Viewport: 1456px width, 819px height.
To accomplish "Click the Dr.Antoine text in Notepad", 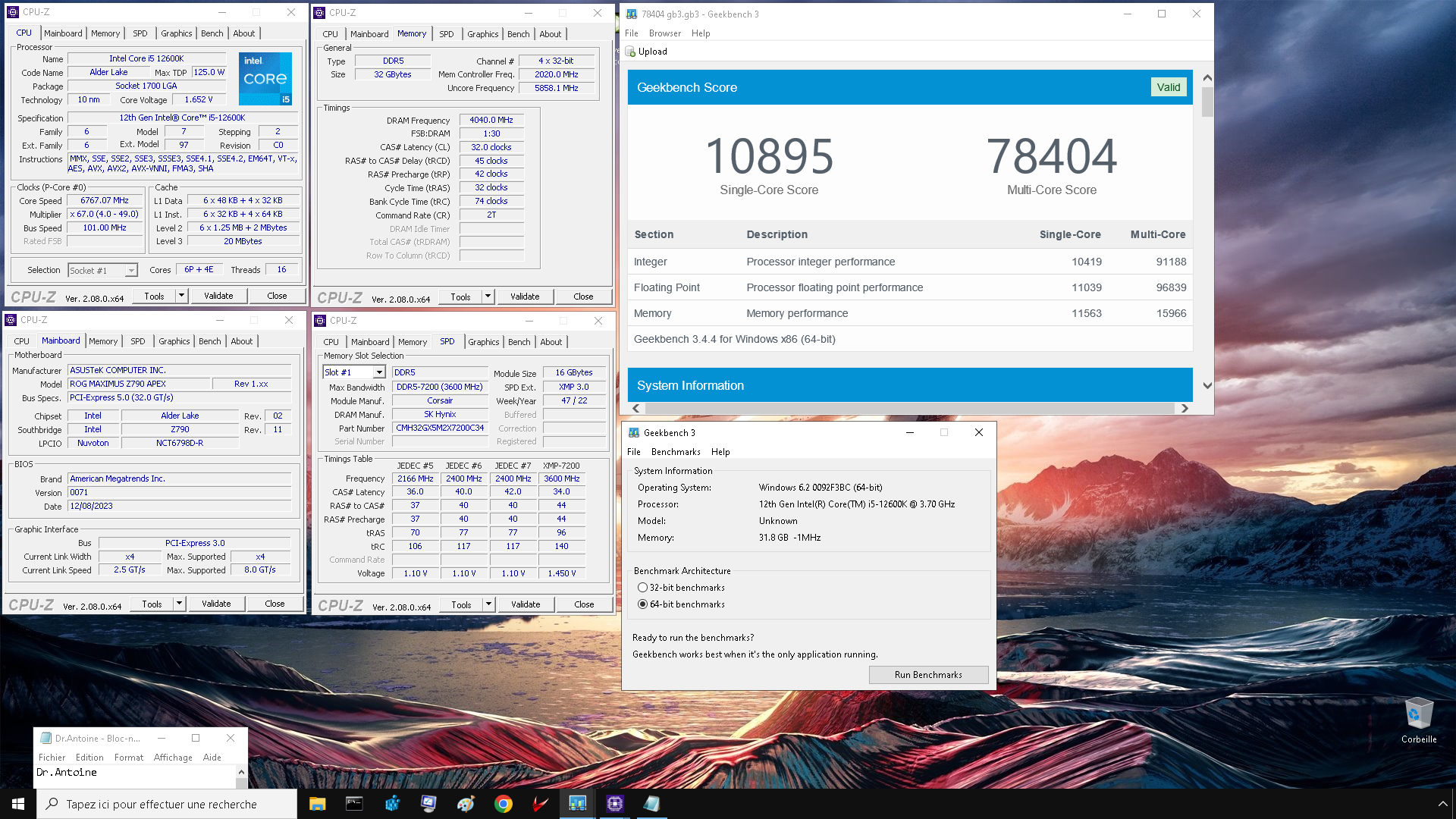I will (67, 772).
